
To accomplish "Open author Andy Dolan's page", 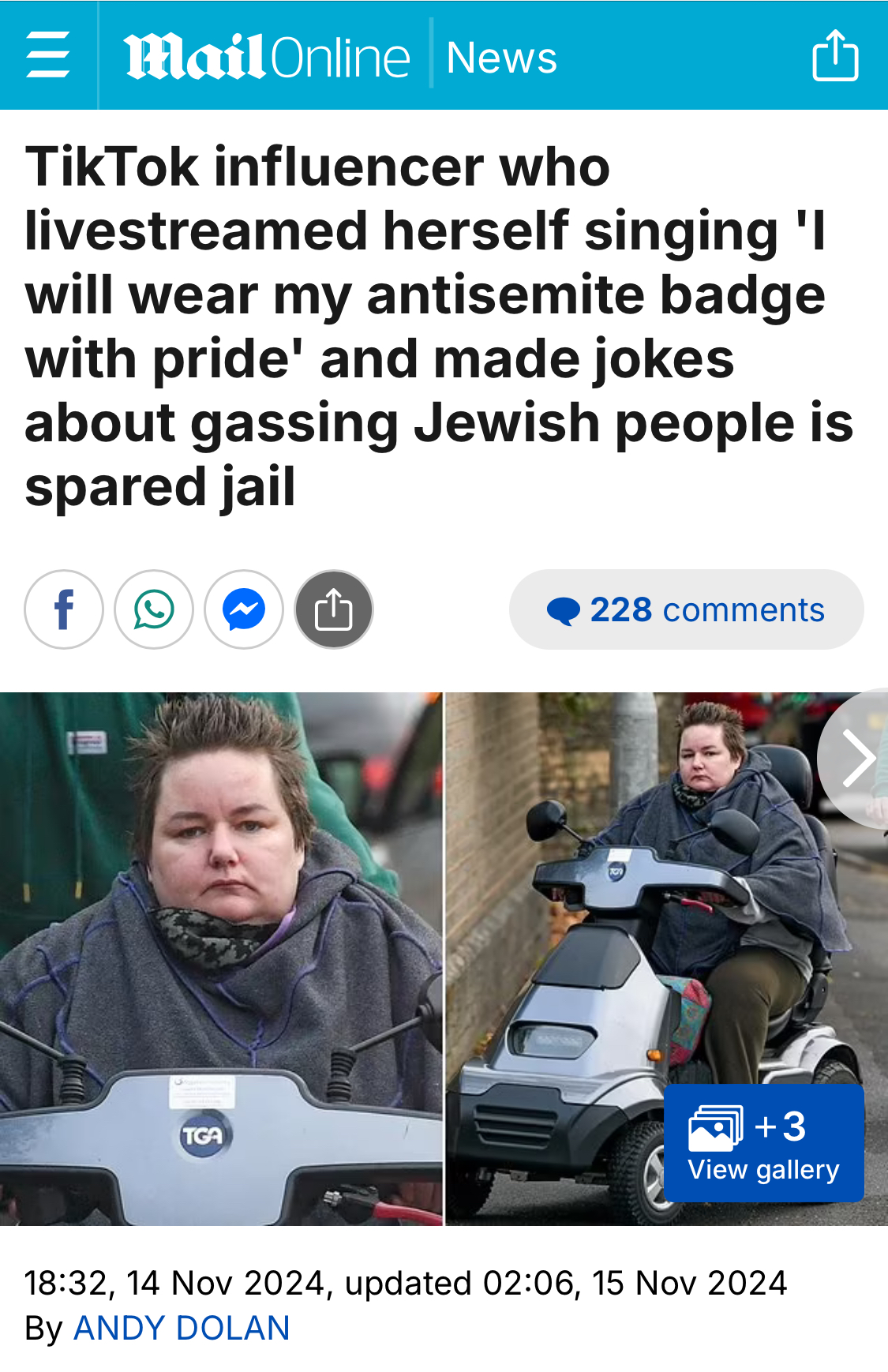I will point(182,1328).
